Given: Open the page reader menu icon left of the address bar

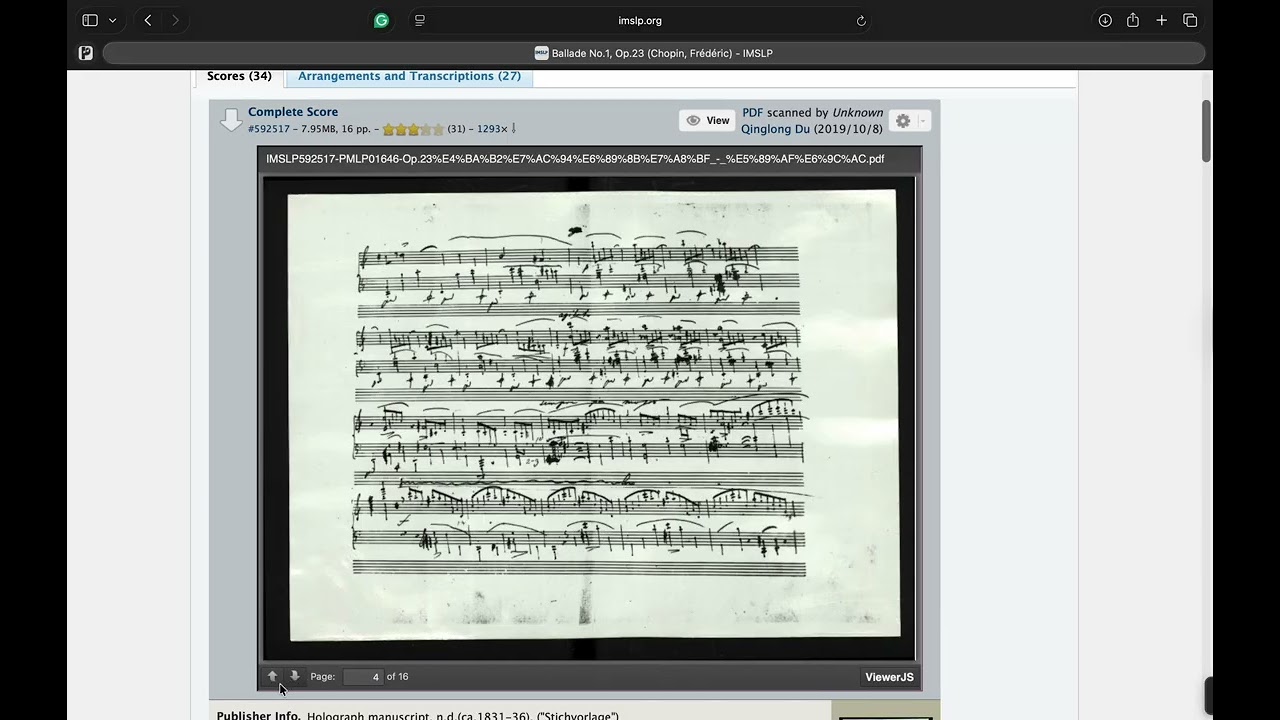Looking at the screenshot, I should (x=420, y=20).
